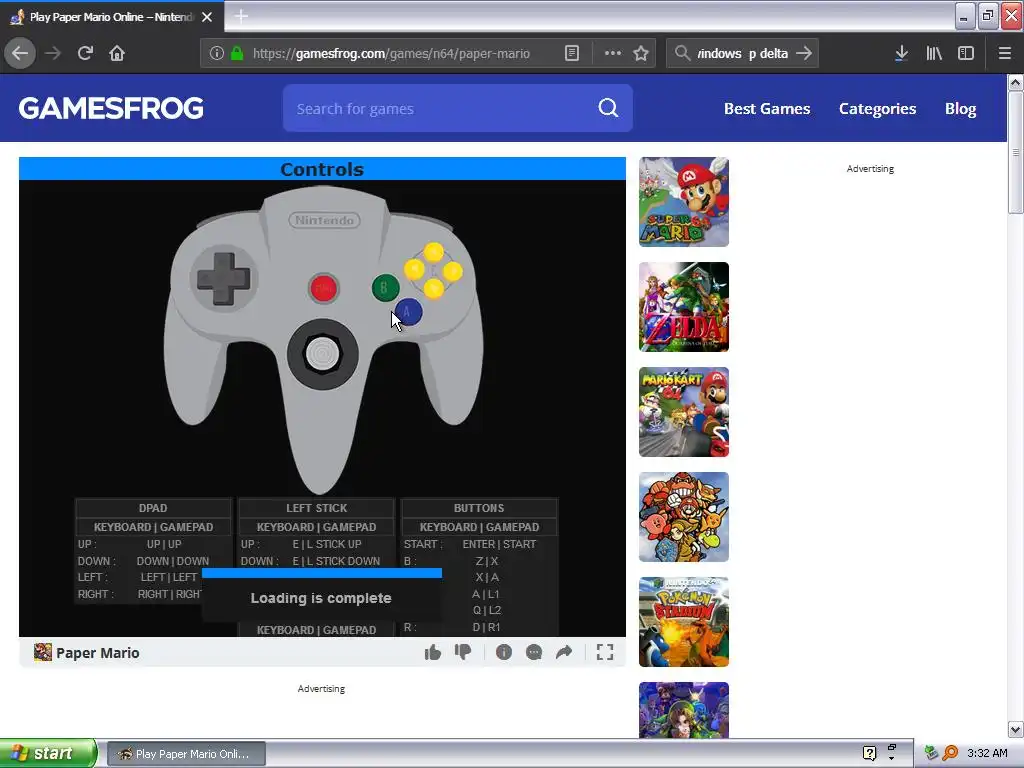Select the Play Paper Mario Online tab
Screen dimensions: 1024x768
point(112,16)
